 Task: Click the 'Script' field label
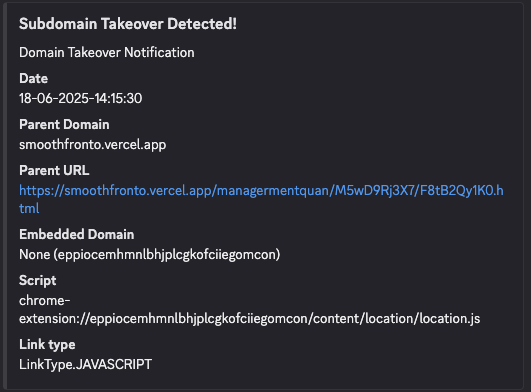click(38, 281)
